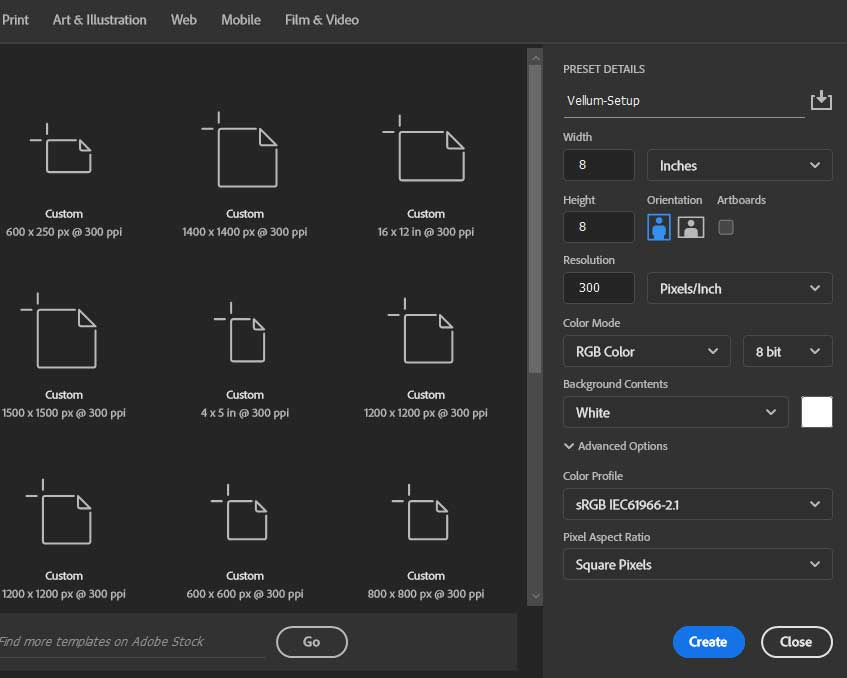
Task: Collapse the Advanced Options section
Action: coord(615,446)
